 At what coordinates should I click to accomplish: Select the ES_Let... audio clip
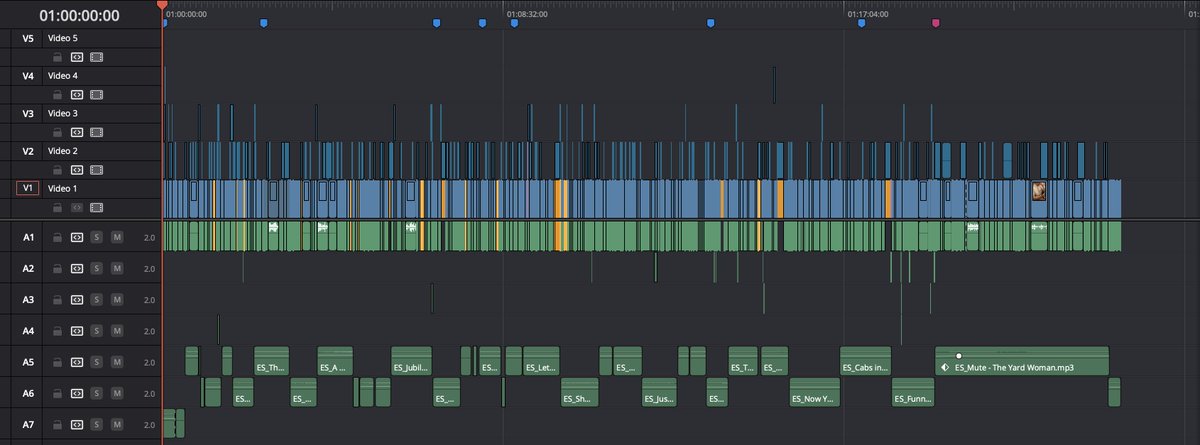pos(542,361)
